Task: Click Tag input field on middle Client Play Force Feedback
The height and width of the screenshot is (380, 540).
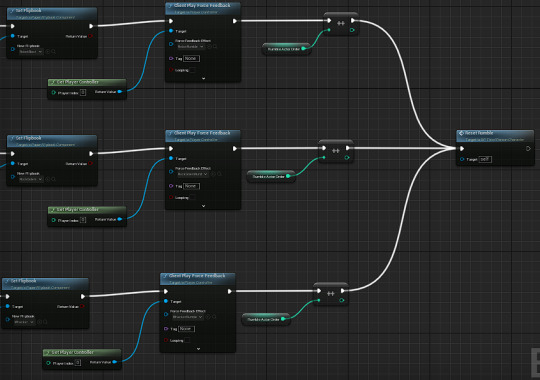Action: (191, 186)
